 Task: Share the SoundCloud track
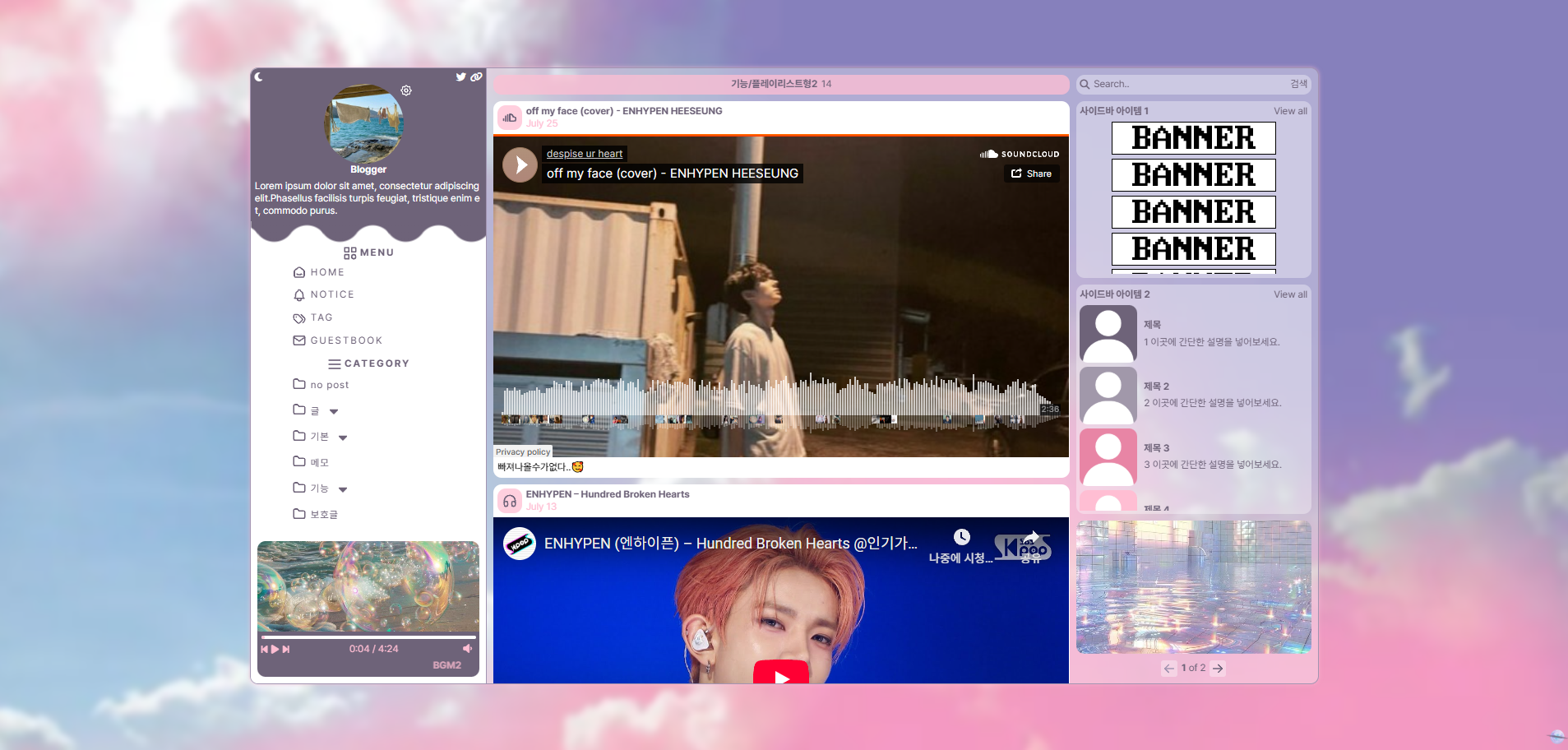point(1031,174)
